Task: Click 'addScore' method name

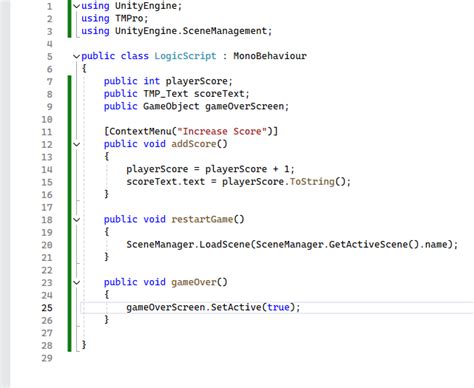Action: (194, 144)
